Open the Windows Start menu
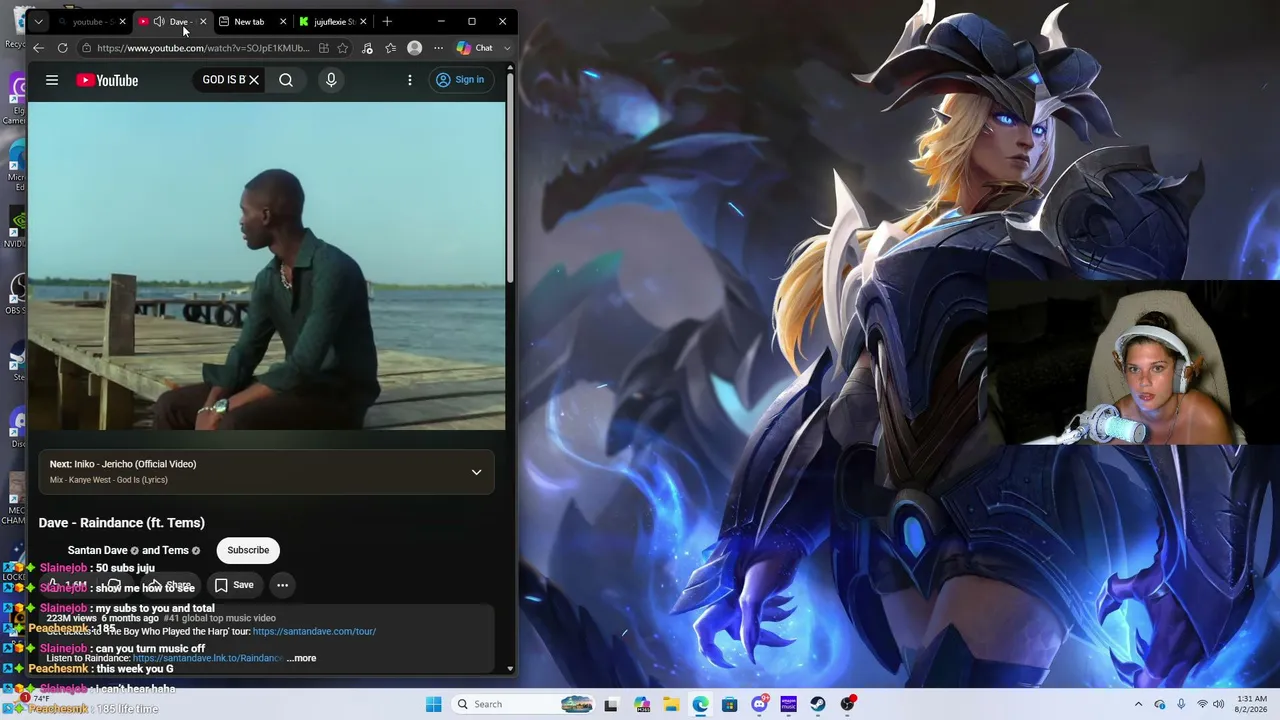This screenshot has width=1280, height=720. point(433,704)
